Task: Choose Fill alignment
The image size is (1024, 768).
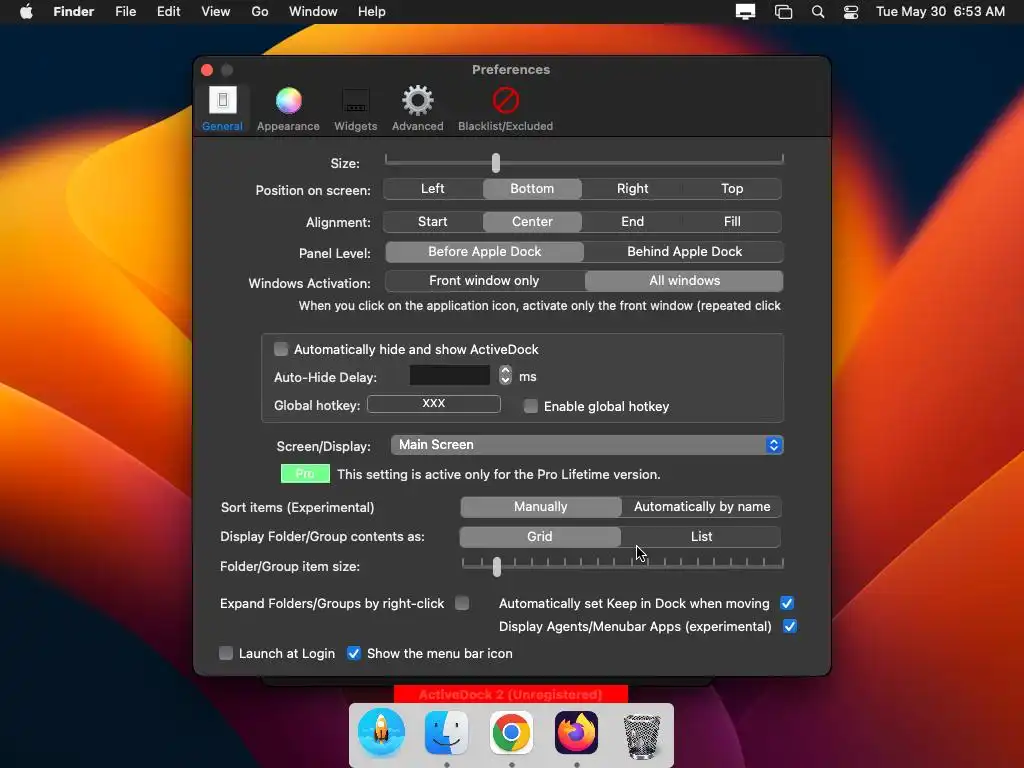Action: point(732,221)
